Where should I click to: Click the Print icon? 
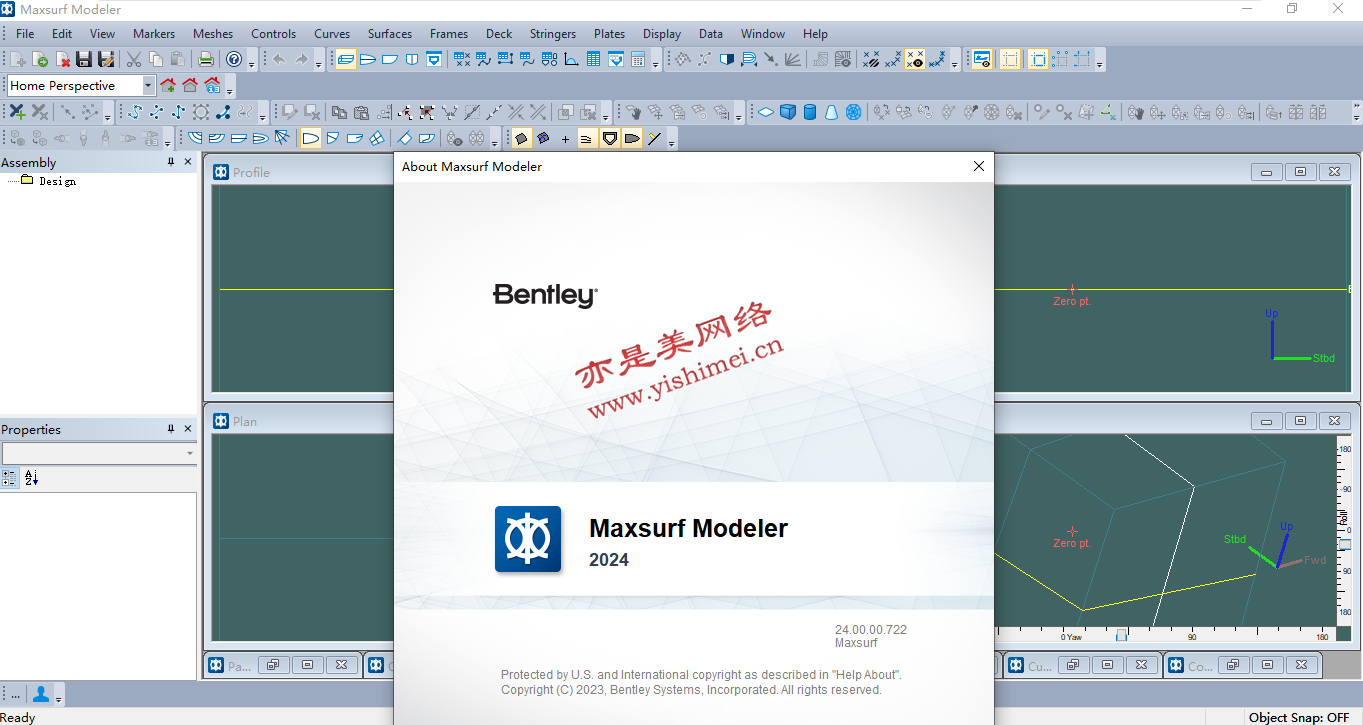[205, 59]
